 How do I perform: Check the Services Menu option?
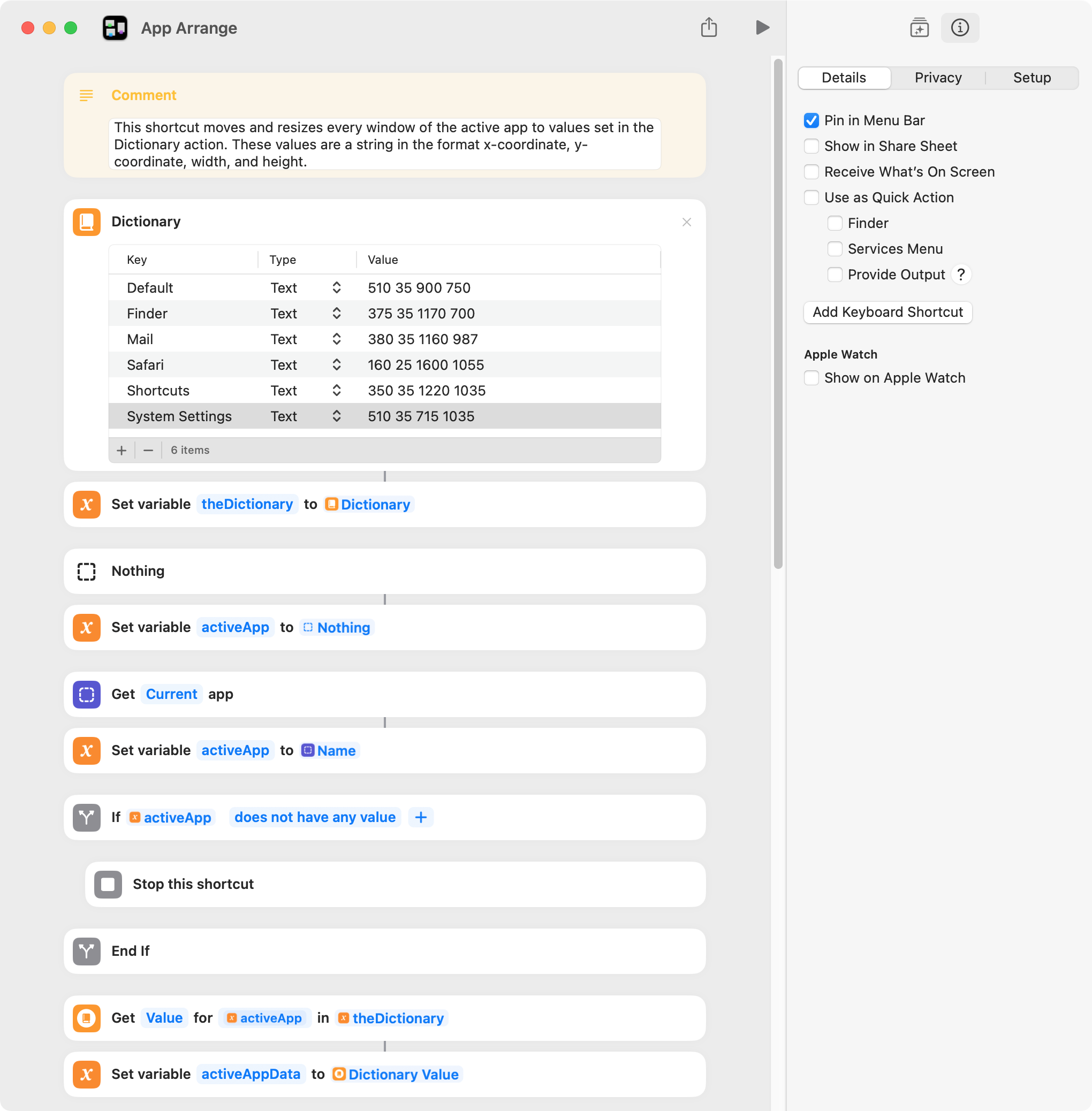pos(835,249)
